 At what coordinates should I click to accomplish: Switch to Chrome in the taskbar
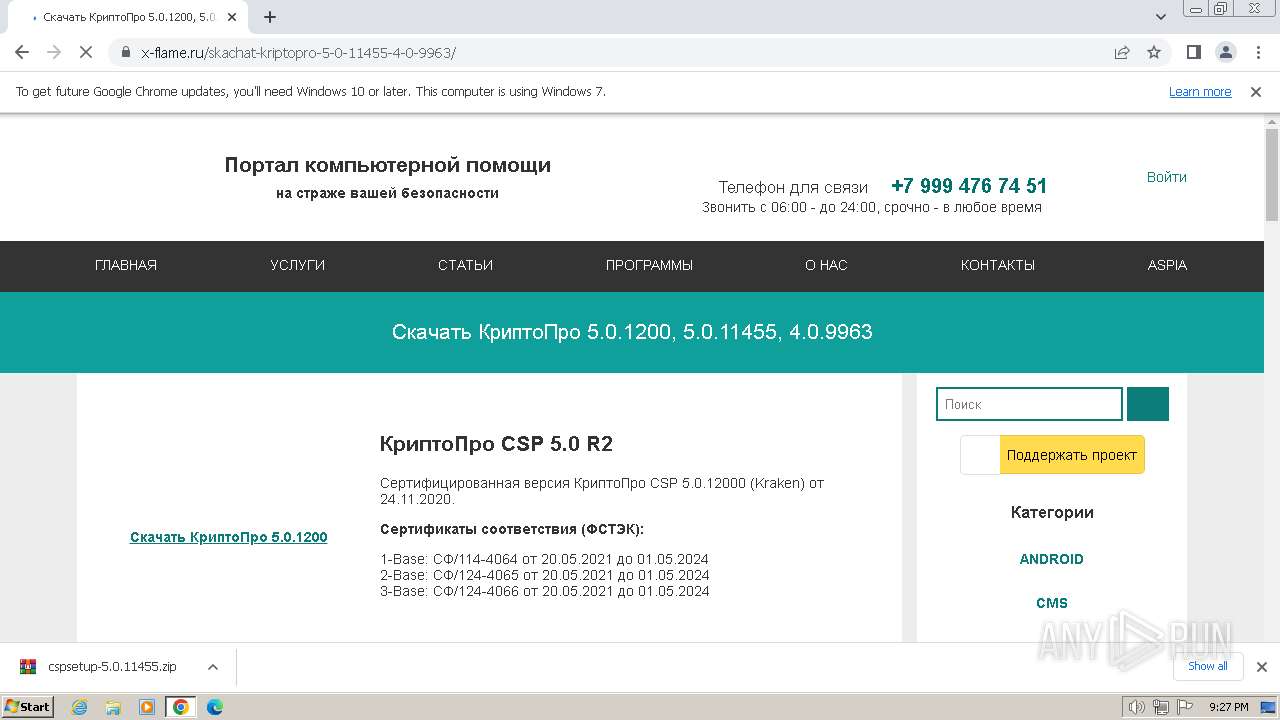point(180,707)
